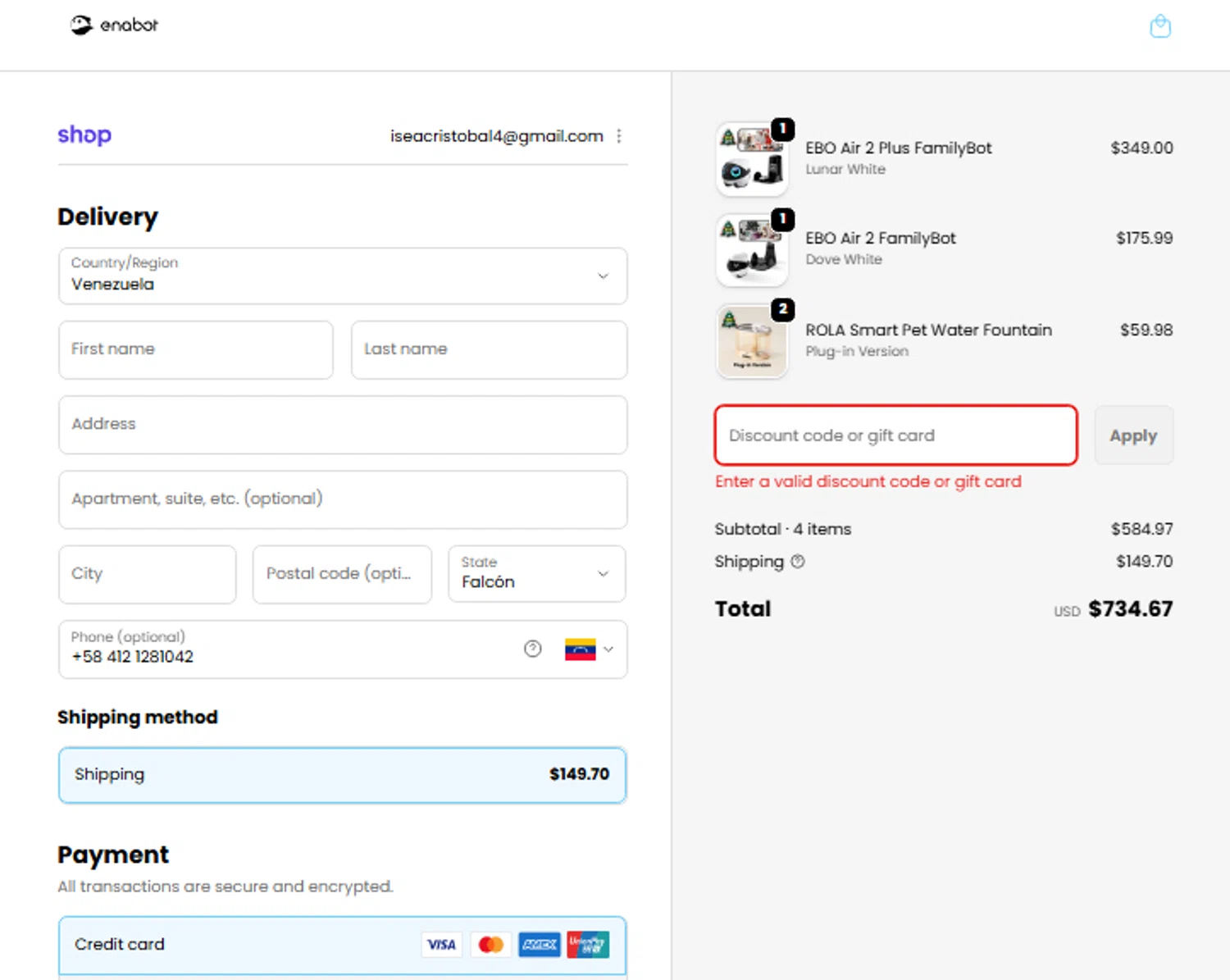Viewport: 1230px width, 980px height.
Task: Click the Lunar White variant text
Action: point(845,169)
